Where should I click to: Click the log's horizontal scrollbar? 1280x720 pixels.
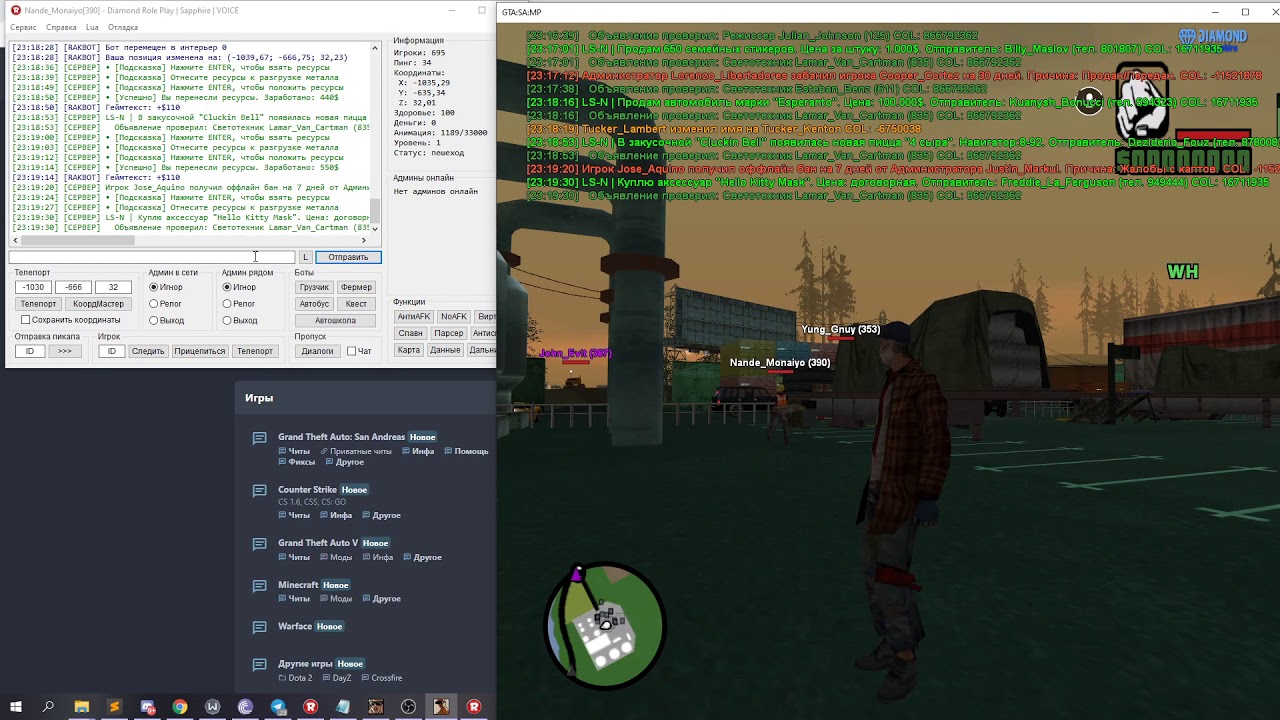[190, 240]
